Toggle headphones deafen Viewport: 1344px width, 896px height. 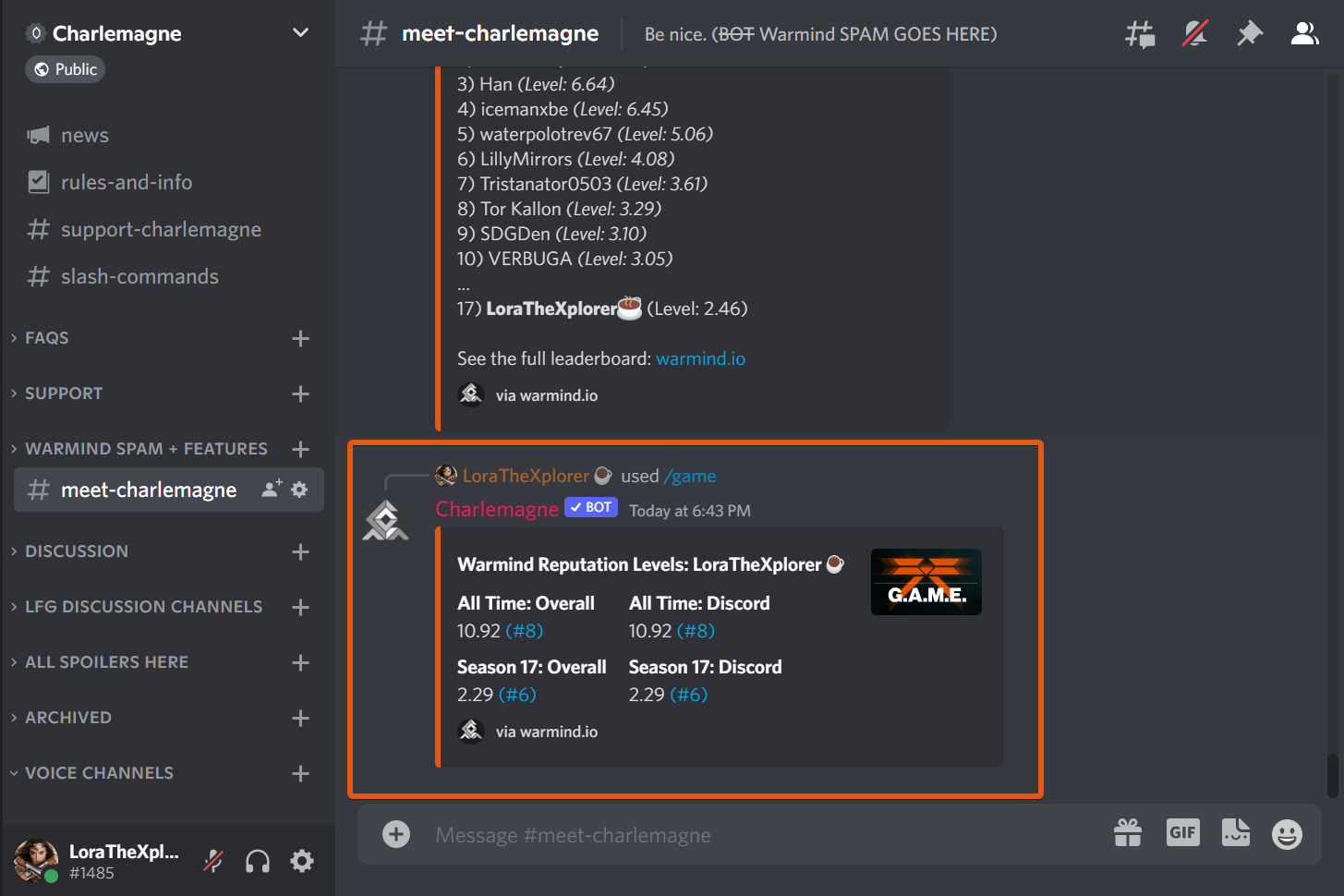258,862
